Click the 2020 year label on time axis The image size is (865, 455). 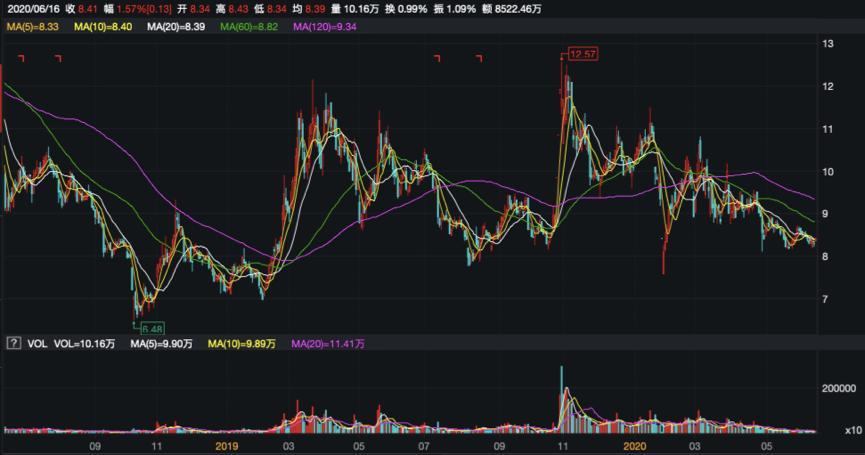[633, 444]
